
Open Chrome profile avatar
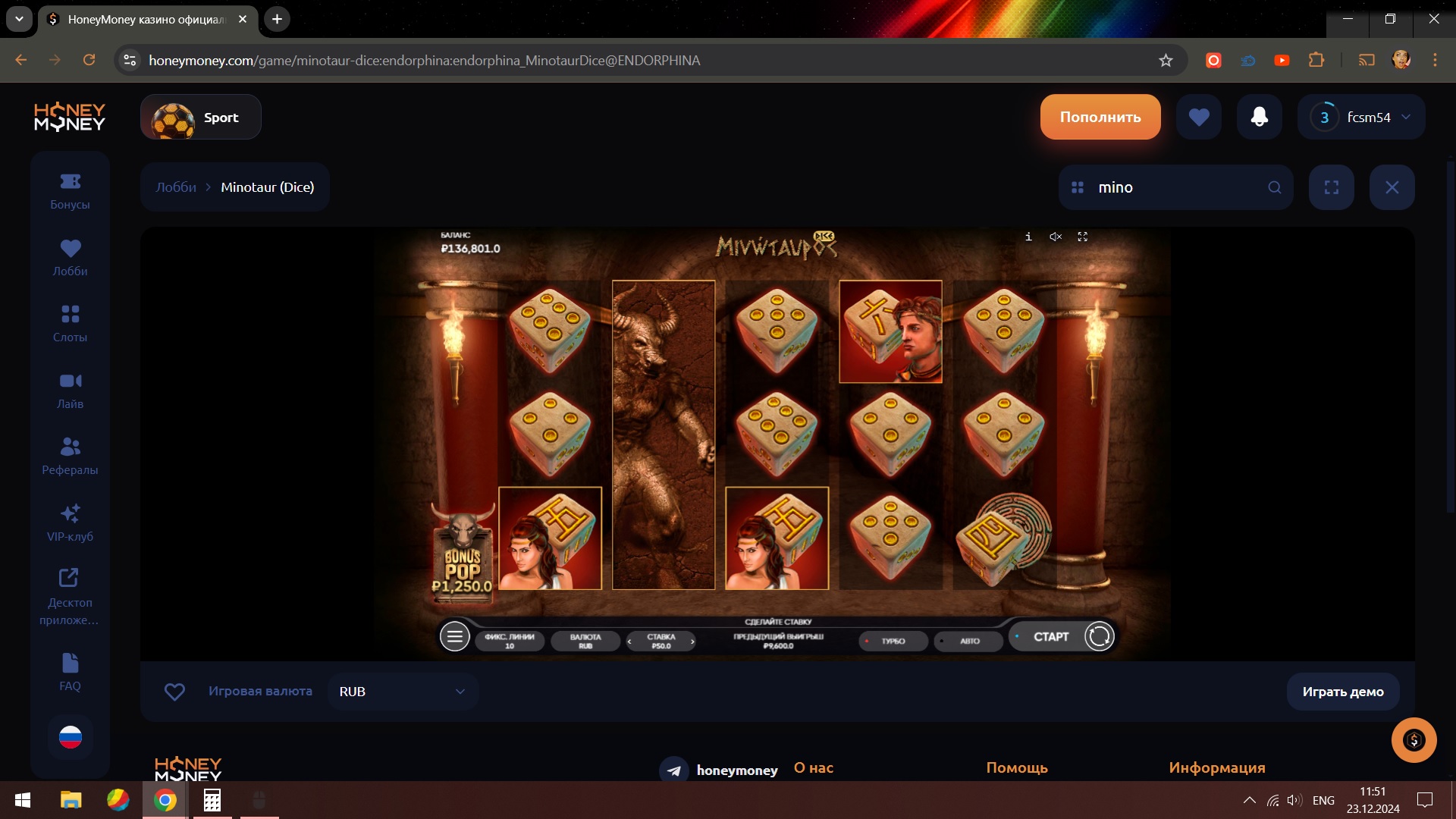(x=1401, y=60)
